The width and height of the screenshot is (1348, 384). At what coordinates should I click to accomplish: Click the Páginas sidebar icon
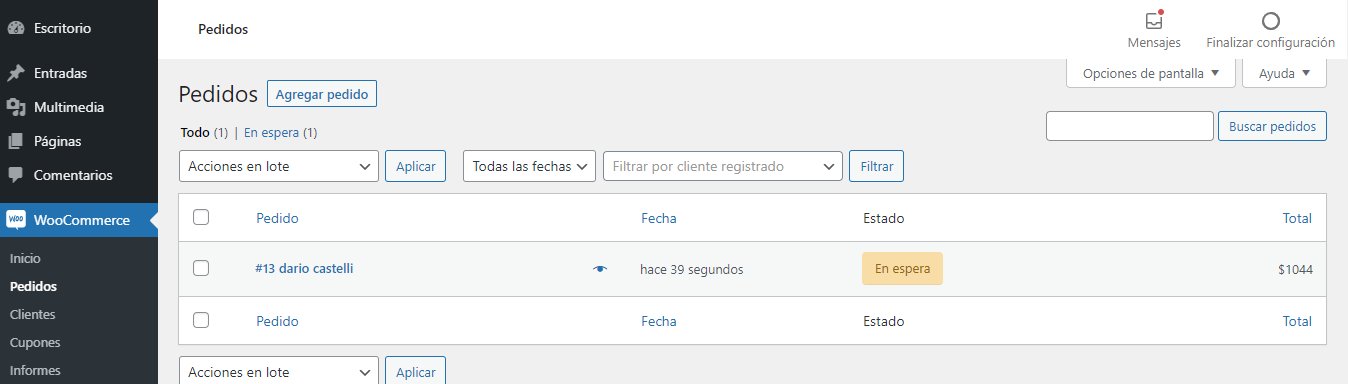(x=15, y=141)
